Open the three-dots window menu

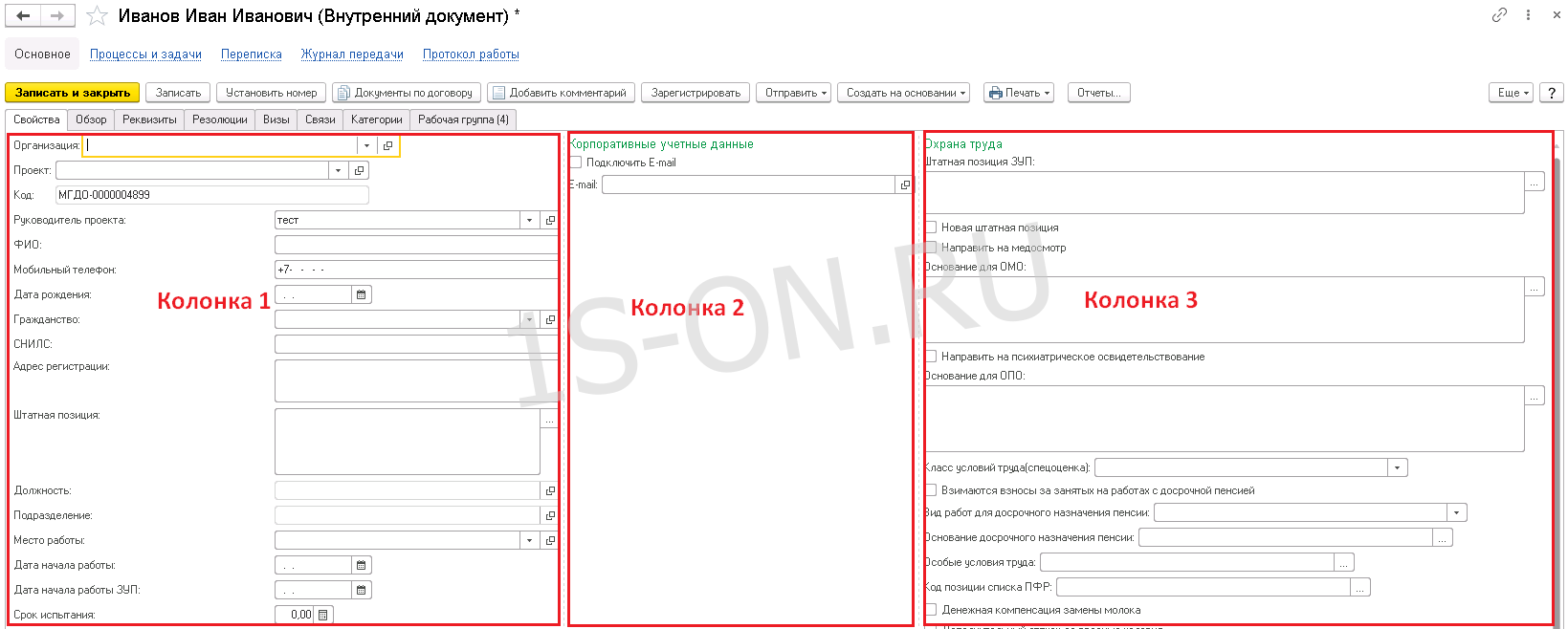1528,14
